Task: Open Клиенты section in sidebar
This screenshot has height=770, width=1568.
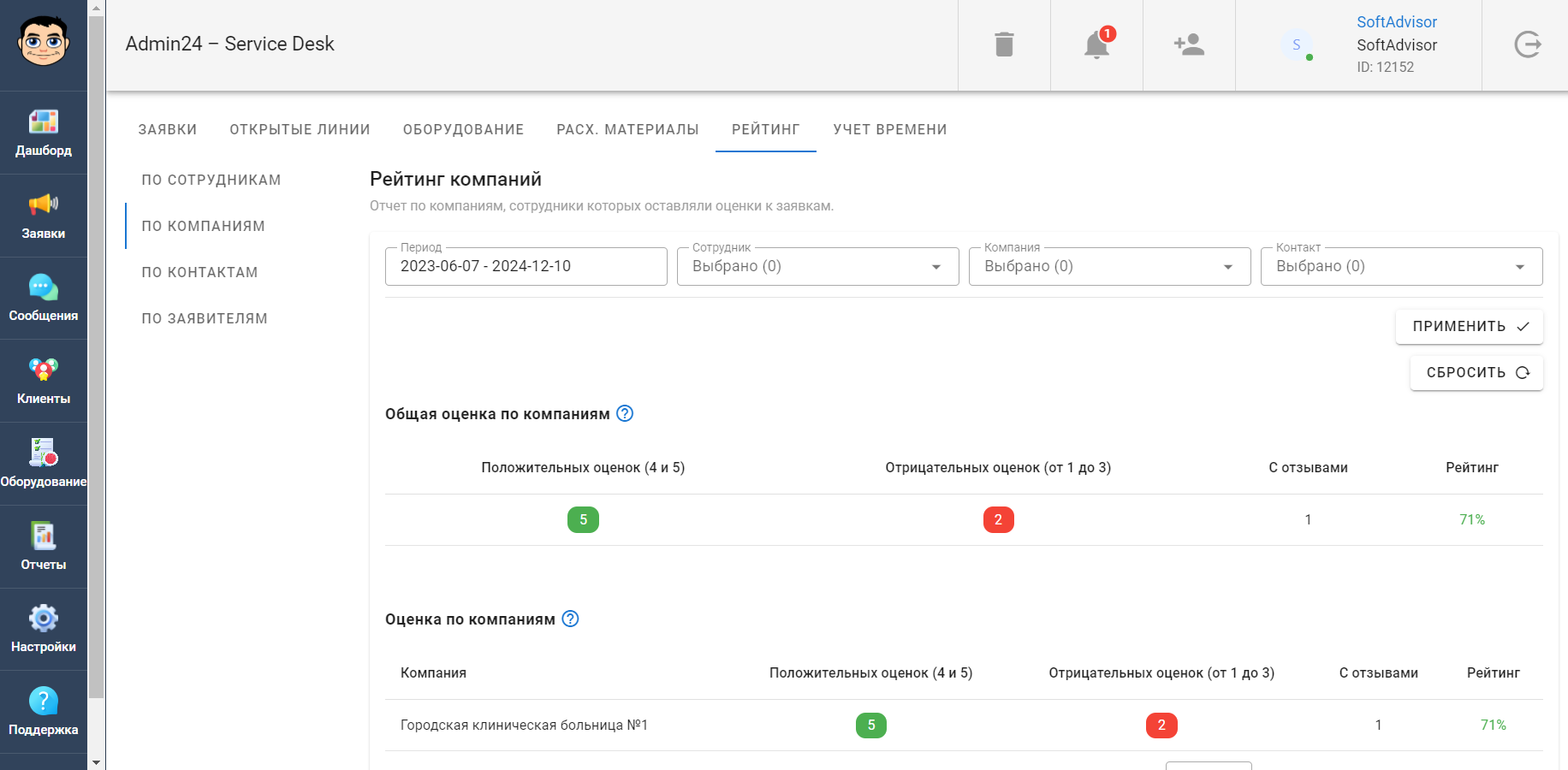Action: (x=44, y=382)
